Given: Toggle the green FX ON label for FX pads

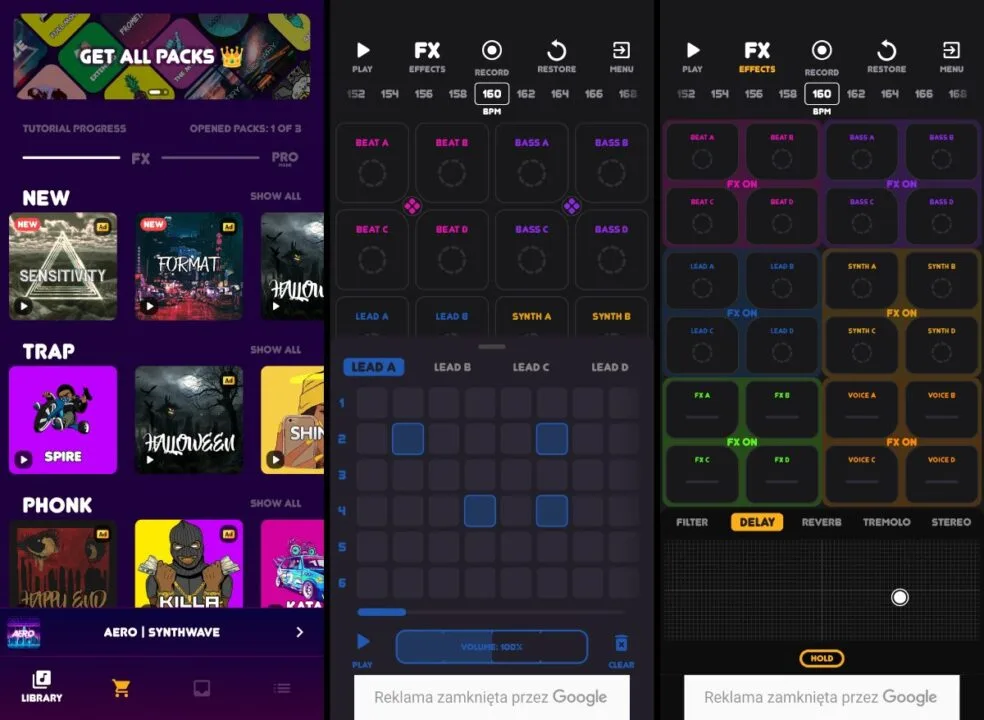Looking at the screenshot, I should point(742,441).
